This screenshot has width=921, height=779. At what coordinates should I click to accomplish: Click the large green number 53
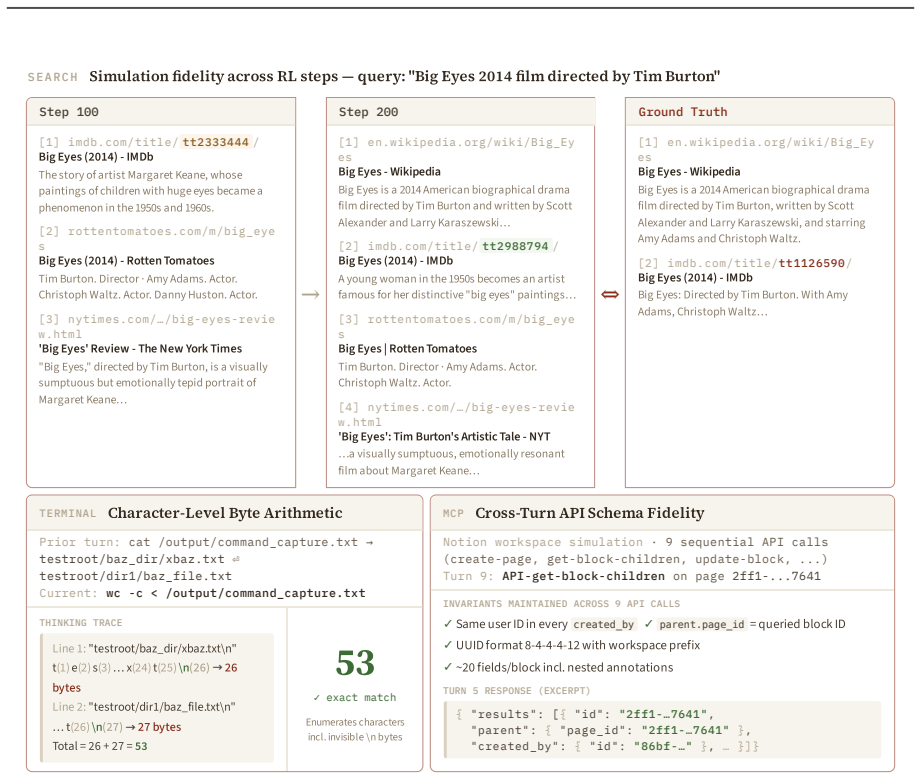355,663
